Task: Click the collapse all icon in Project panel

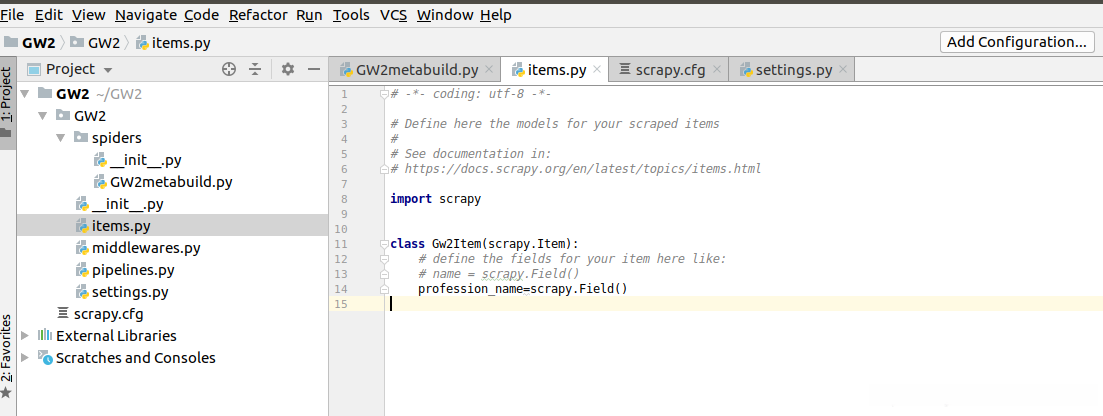Action: [x=255, y=69]
